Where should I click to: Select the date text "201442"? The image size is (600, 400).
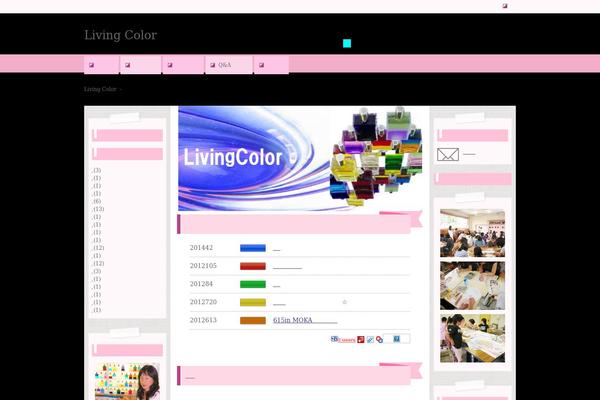[x=201, y=248]
